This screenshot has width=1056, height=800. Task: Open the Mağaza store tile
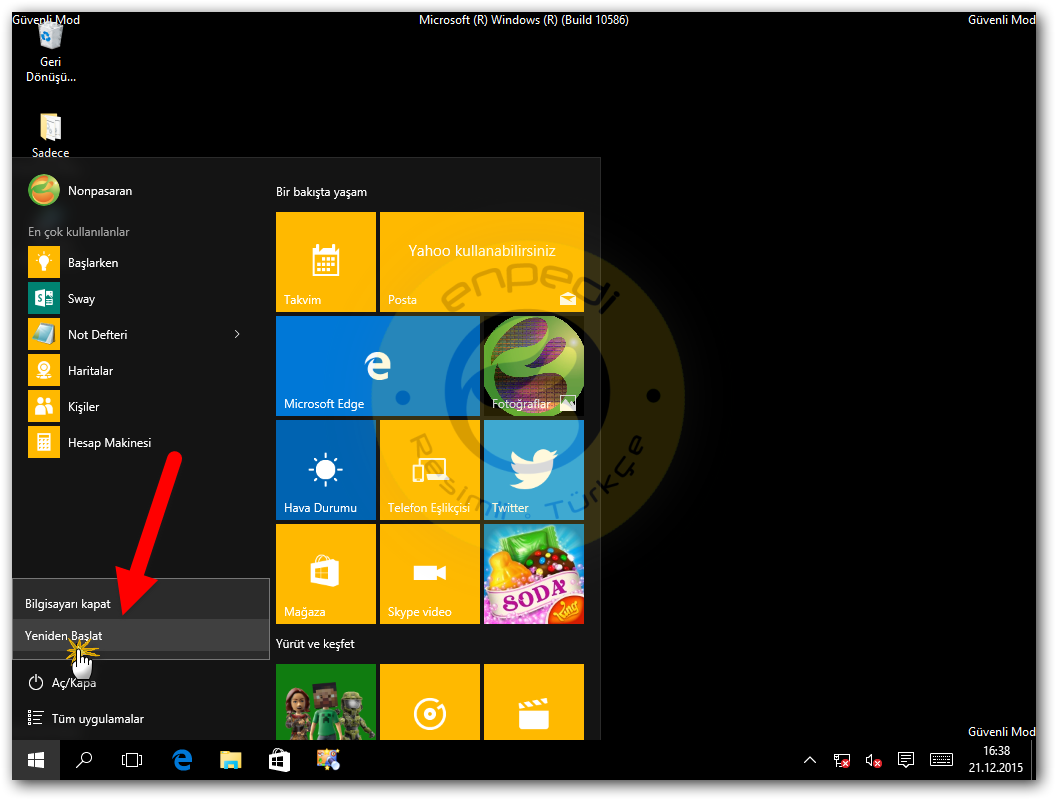(326, 574)
